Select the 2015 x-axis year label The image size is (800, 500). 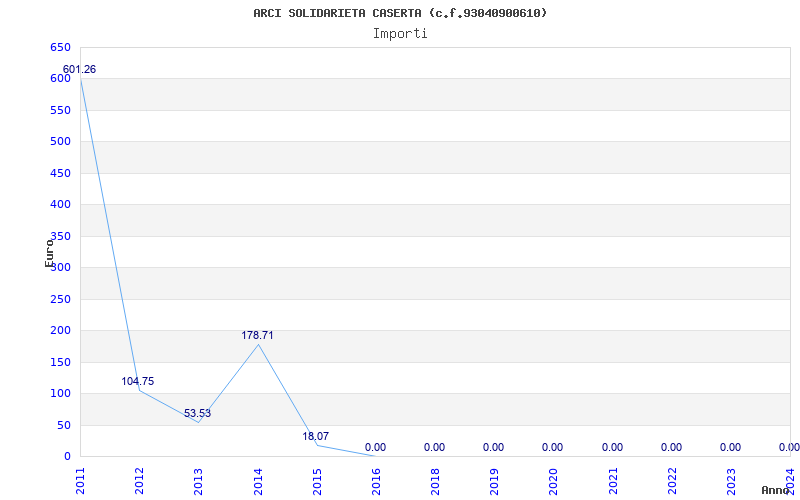(x=317, y=481)
